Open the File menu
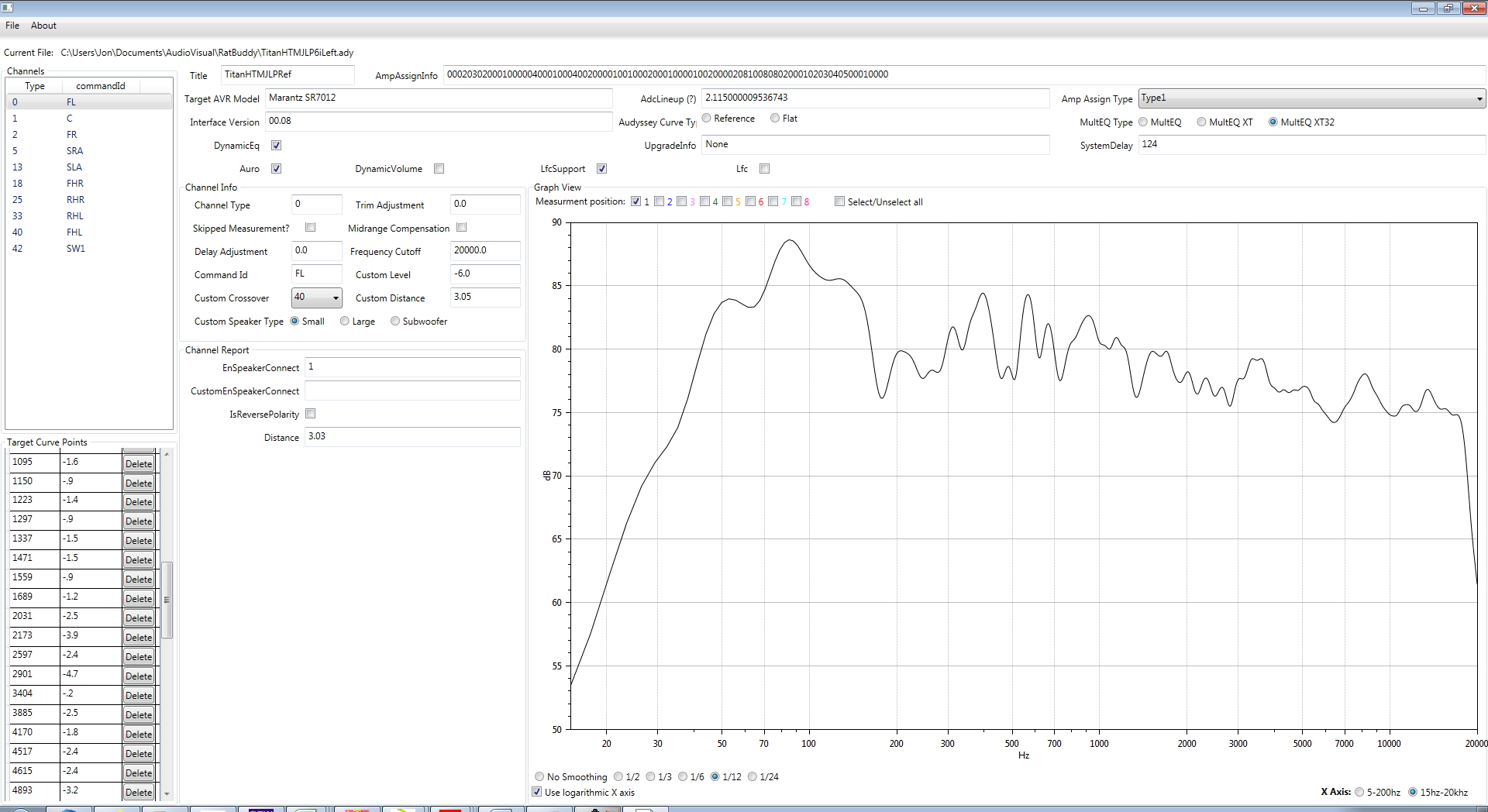The image size is (1488, 812). (12, 26)
